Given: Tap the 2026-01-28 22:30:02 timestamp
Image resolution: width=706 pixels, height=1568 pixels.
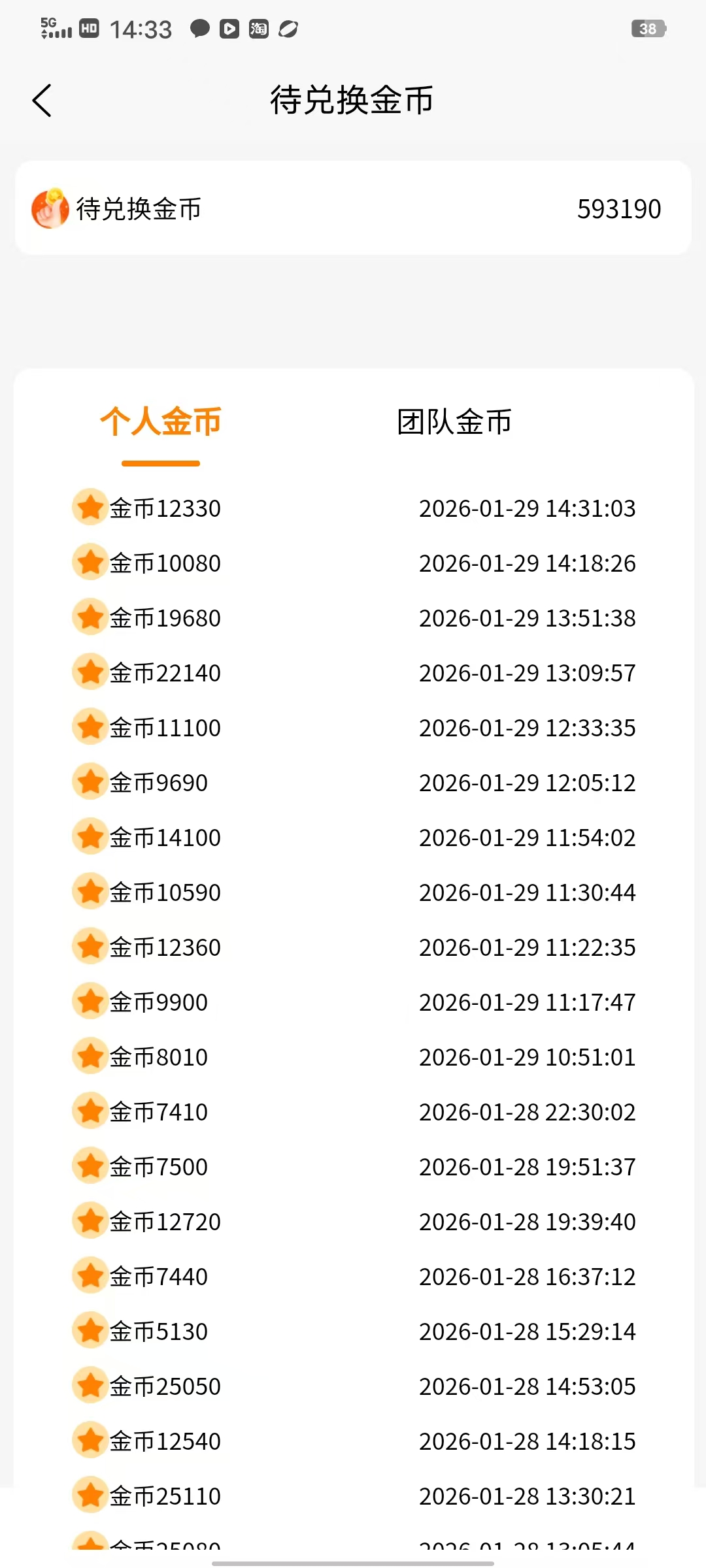Looking at the screenshot, I should pos(527,1112).
